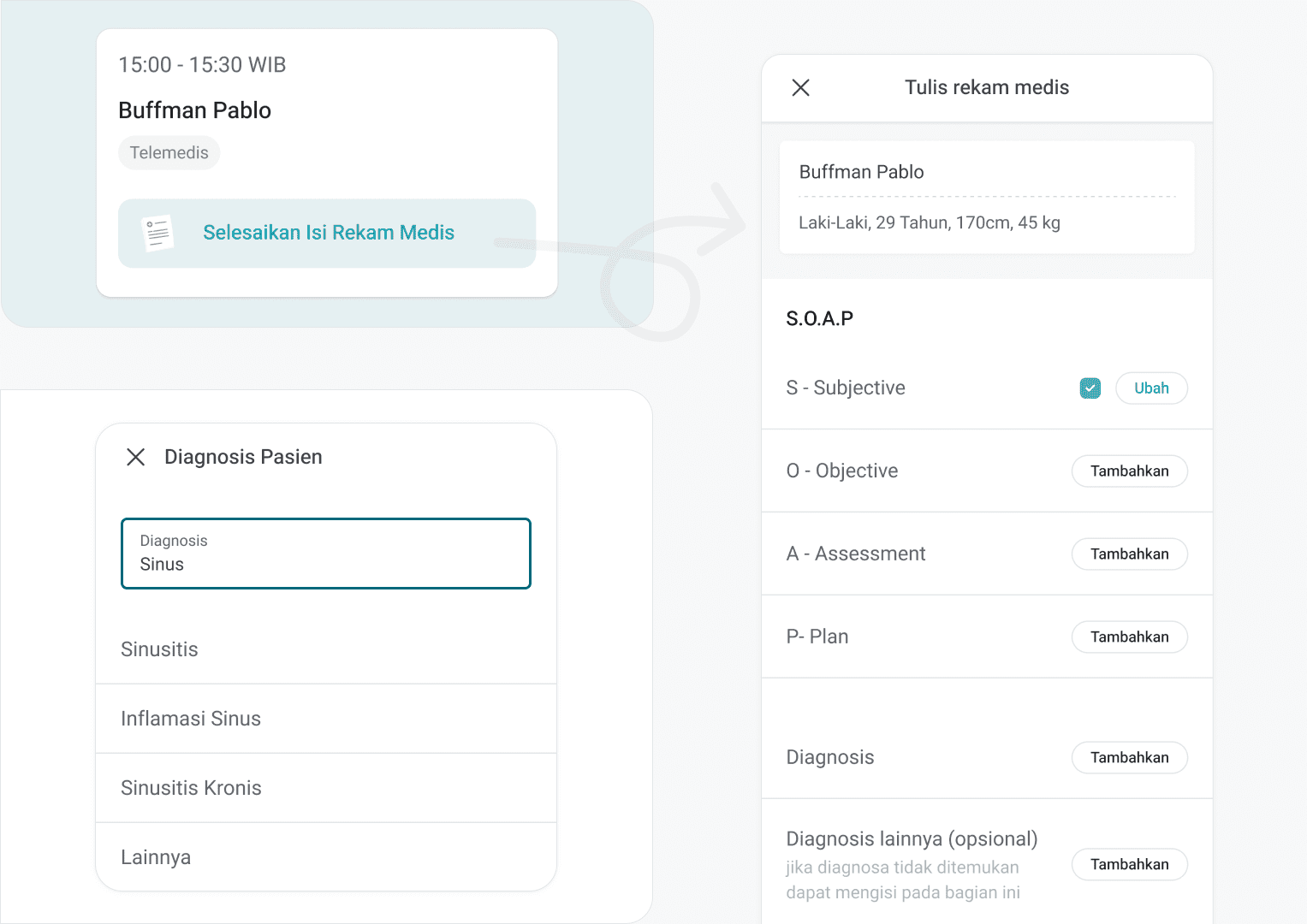Click Tambahkan for A - Assessment

click(x=1129, y=554)
